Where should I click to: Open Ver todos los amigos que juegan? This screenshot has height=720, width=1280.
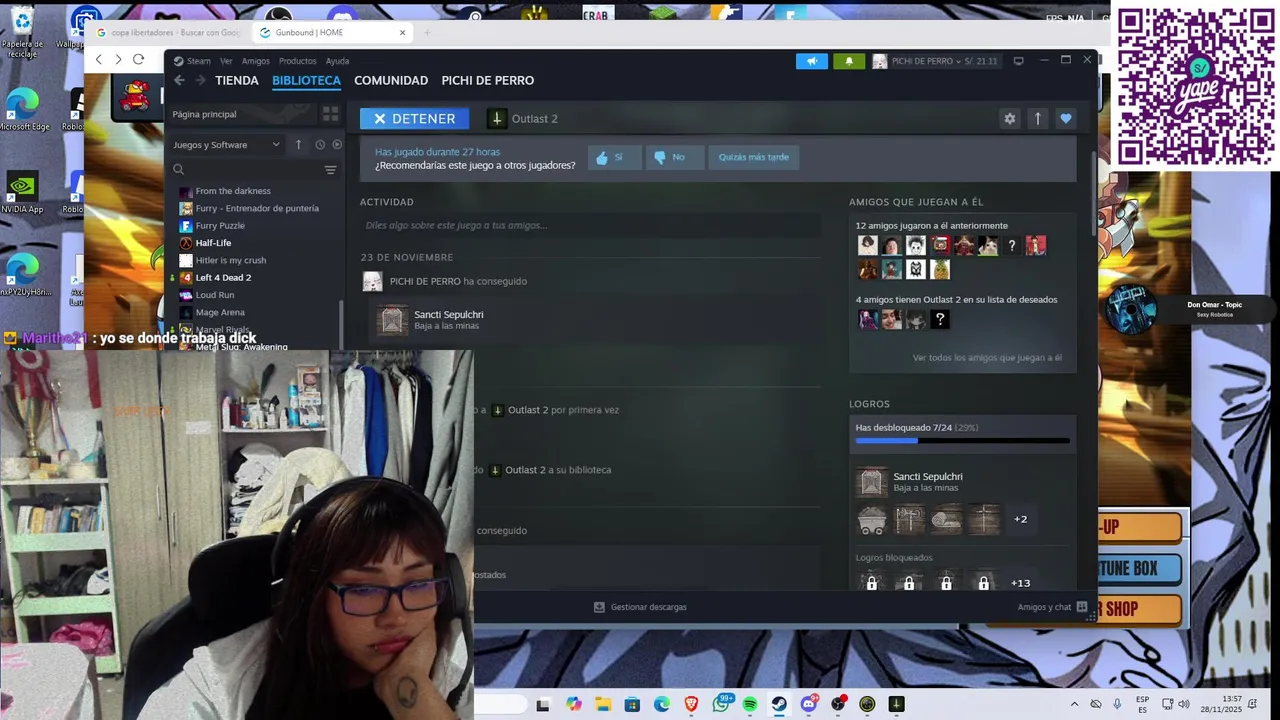987,358
